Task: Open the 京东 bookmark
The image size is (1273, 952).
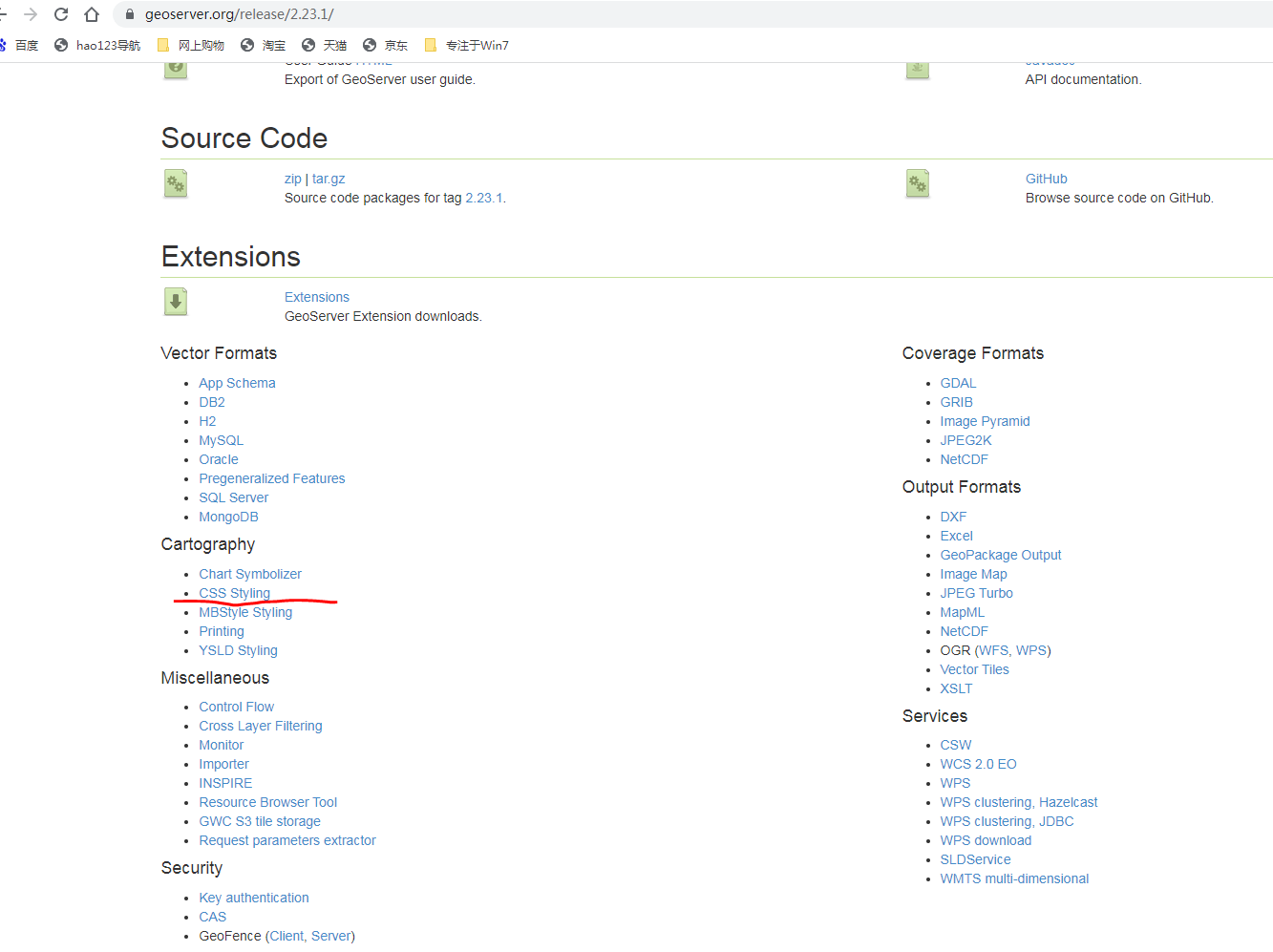Action: [x=386, y=45]
